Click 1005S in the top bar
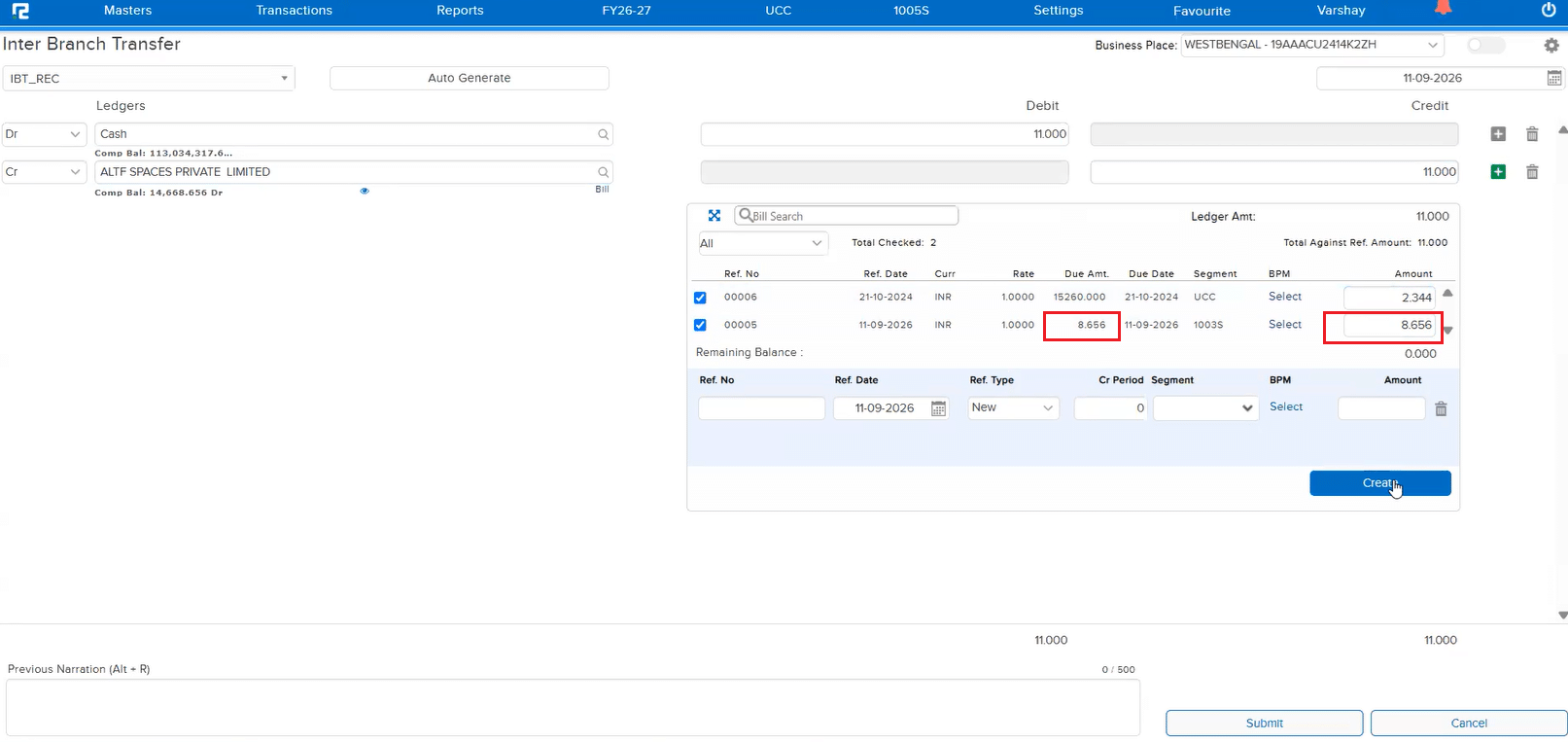Viewport: 1568px width, 742px height. point(911,11)
